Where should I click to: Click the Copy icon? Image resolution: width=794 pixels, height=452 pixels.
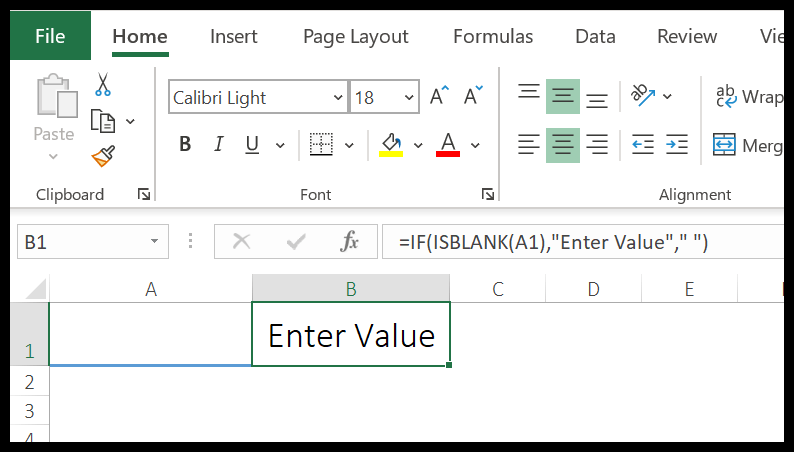(x=103, y=121)
